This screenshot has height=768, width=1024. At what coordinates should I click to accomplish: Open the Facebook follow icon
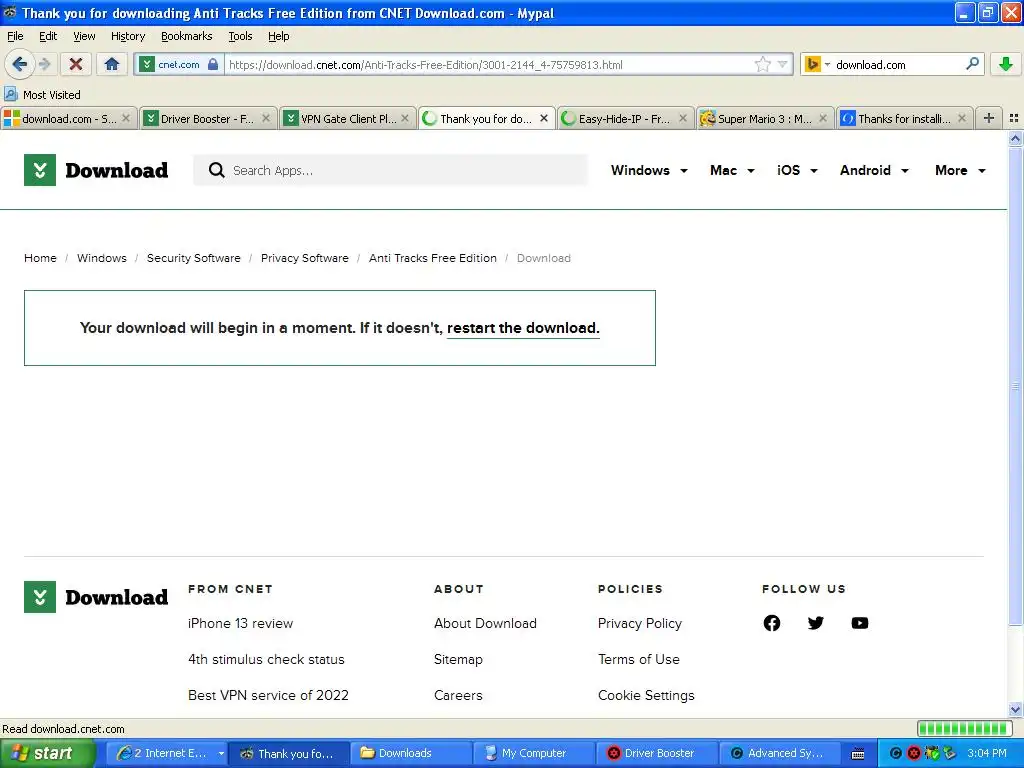click(x=771, y=623)
